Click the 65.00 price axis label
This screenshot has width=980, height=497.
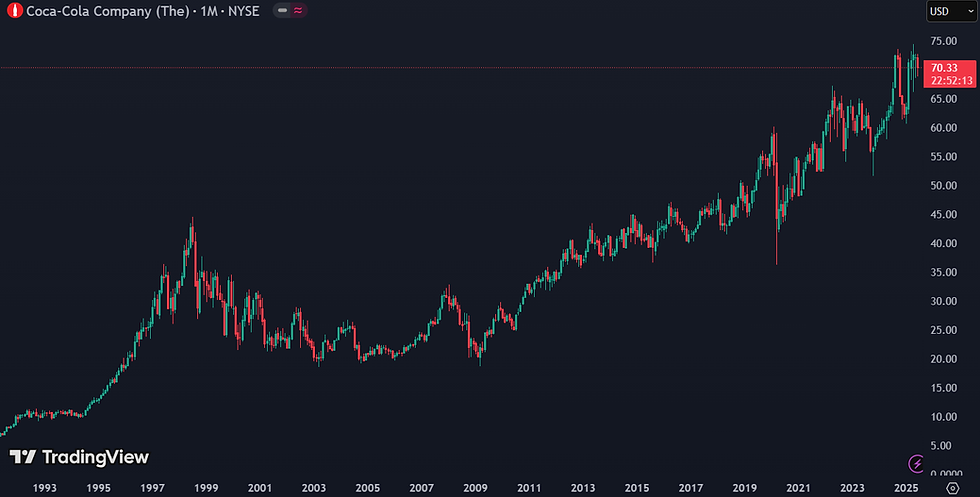tap(944, 99)
